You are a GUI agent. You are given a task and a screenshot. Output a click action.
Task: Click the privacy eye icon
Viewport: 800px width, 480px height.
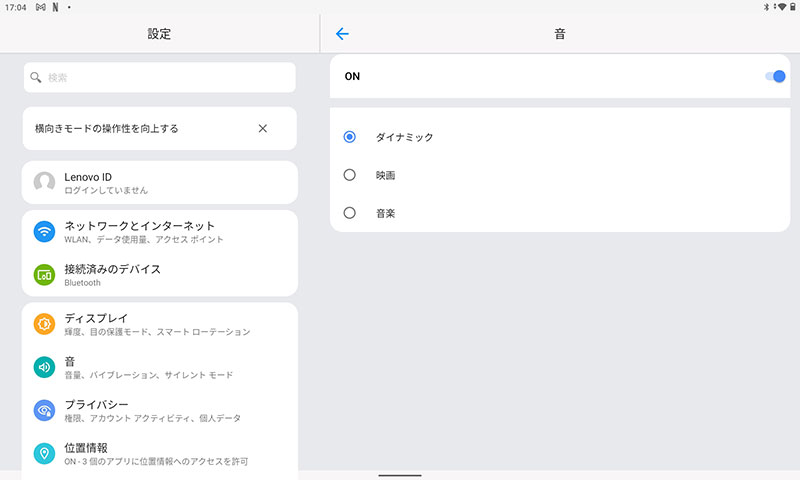click(44, 411)
